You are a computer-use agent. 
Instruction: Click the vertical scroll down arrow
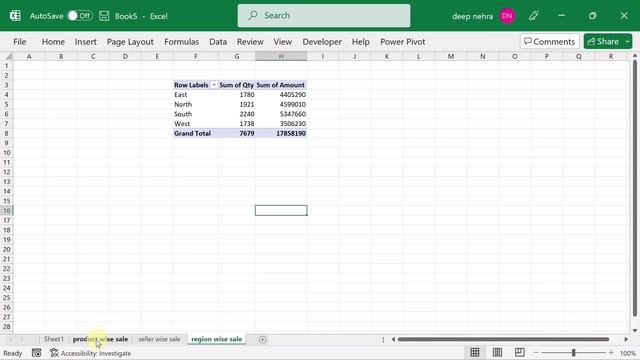(635, 331)
